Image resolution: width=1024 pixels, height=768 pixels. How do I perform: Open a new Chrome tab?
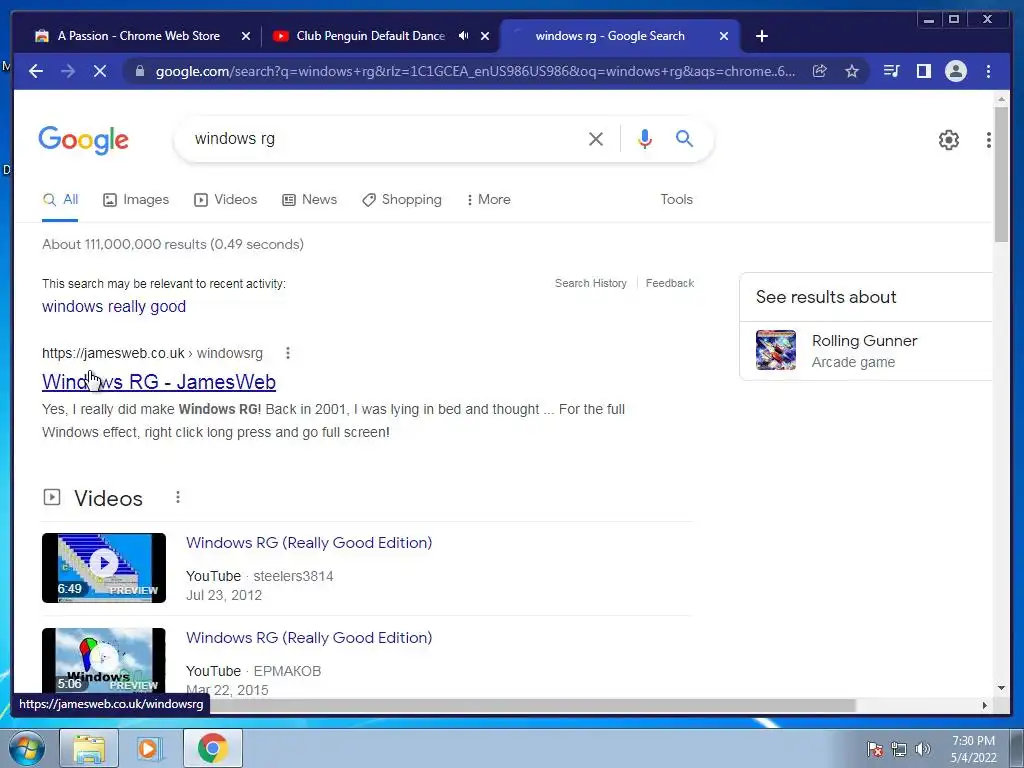761,36
